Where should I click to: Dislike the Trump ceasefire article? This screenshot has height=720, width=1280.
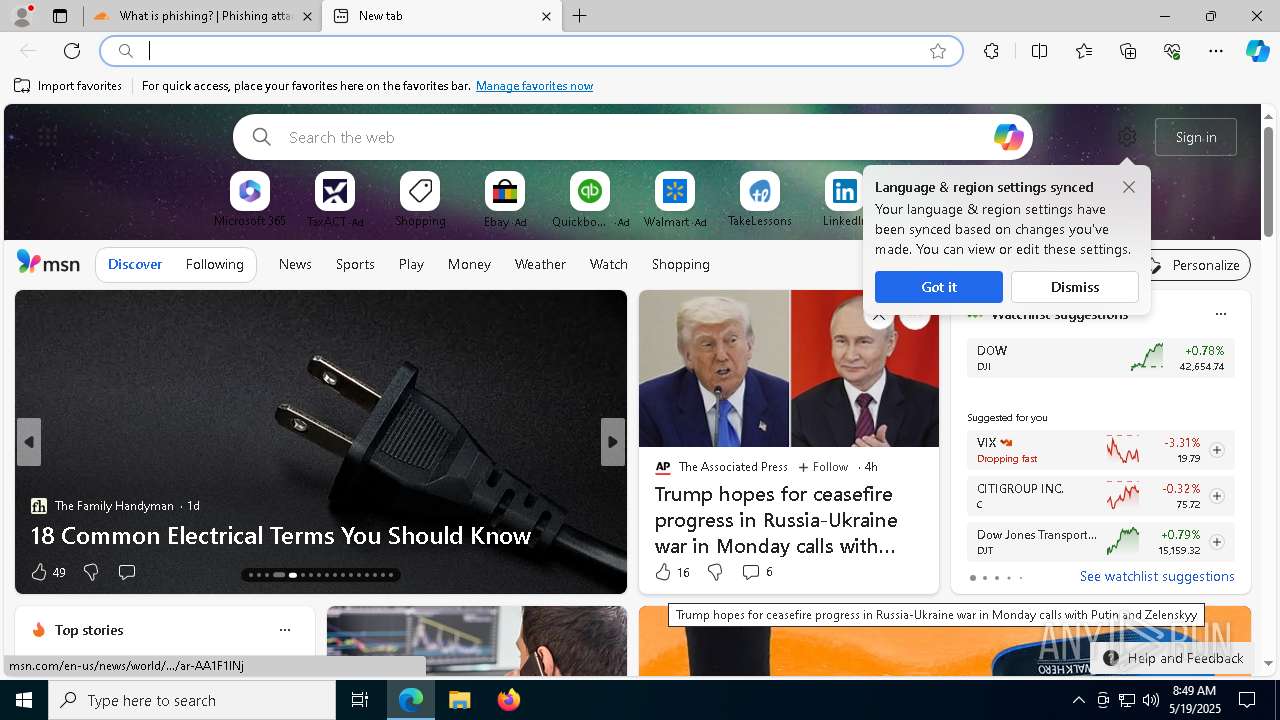[715, 572]
